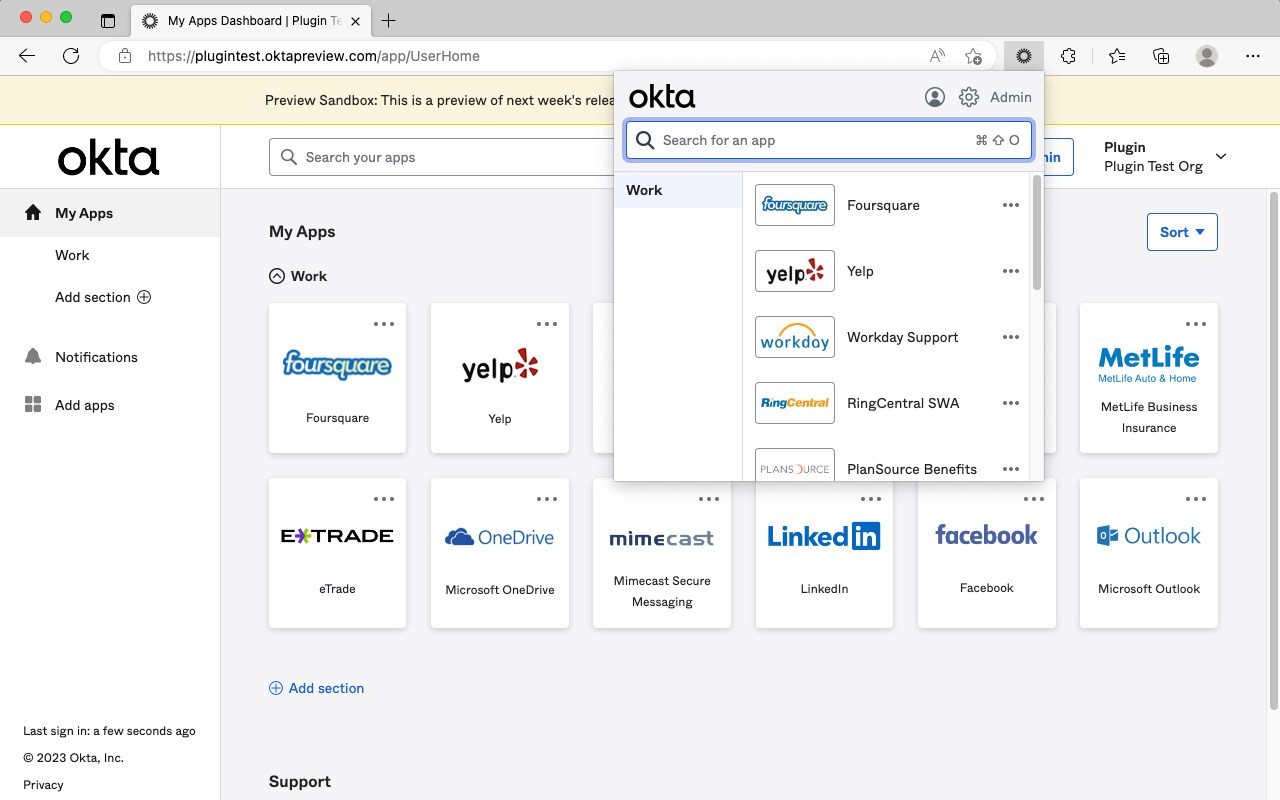Open options menu on Mimecast card
Viewport: 1280px width, 800px height.
[x=709, y=499]
